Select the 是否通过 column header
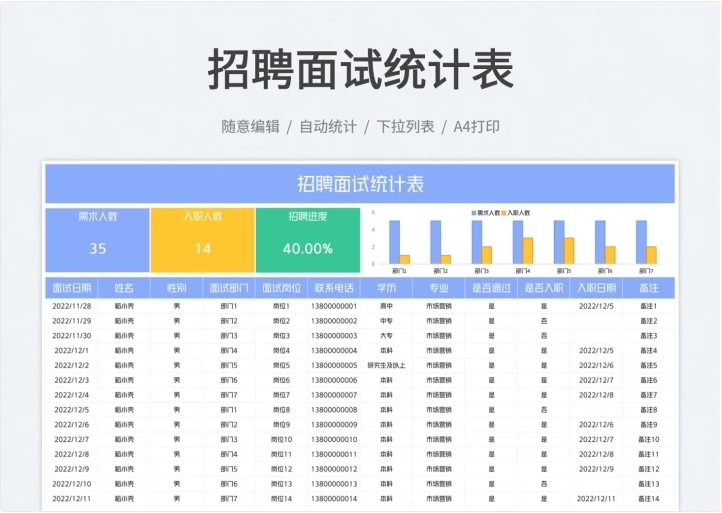Viewport: 722px width, 513px height. coord(491,288)
